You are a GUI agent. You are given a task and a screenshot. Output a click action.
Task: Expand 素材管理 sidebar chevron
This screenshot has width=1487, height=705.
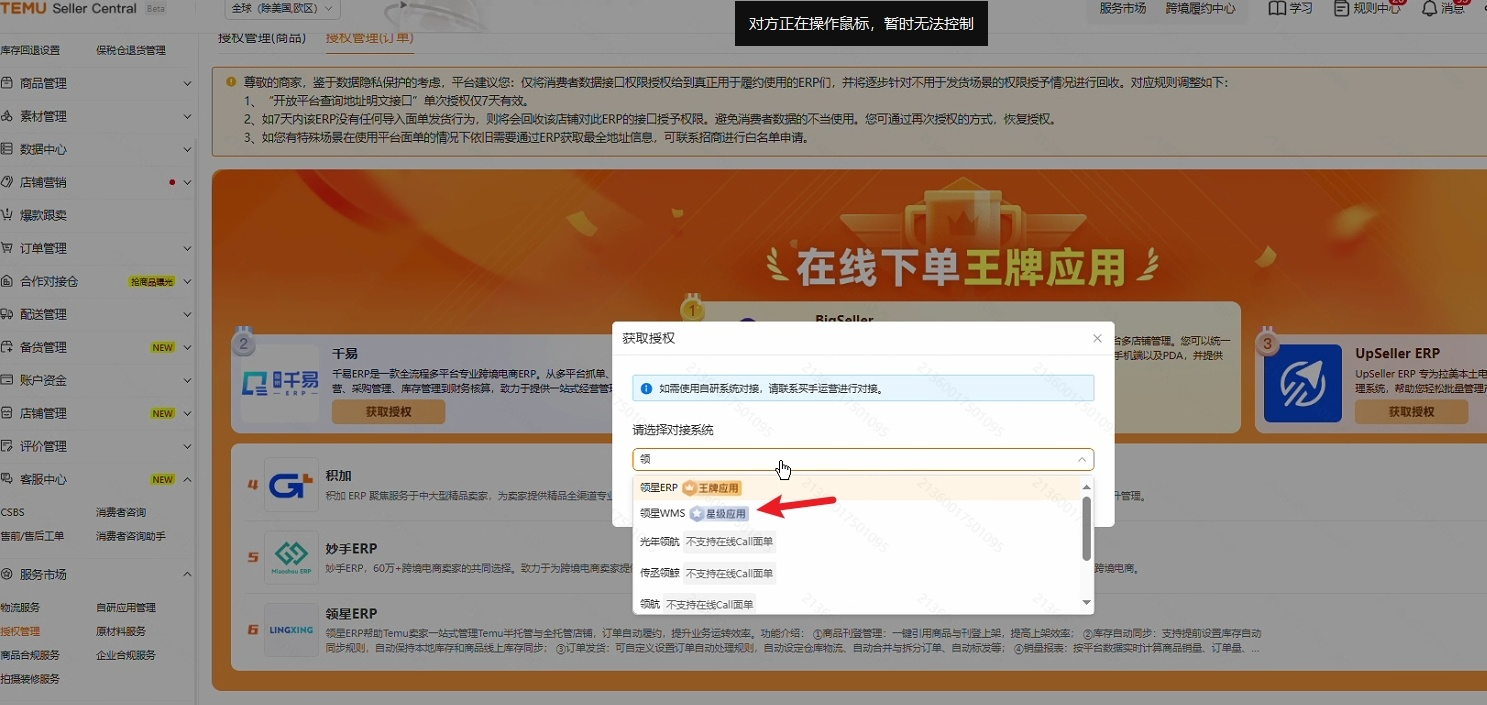tap(187, 116)
